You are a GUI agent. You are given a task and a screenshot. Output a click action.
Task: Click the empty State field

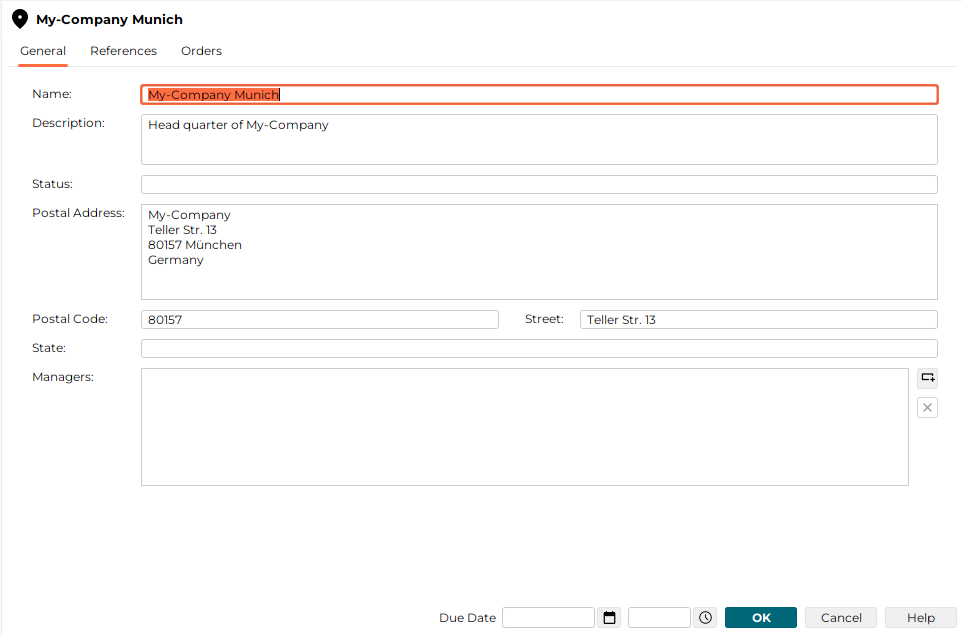(539, 348)
